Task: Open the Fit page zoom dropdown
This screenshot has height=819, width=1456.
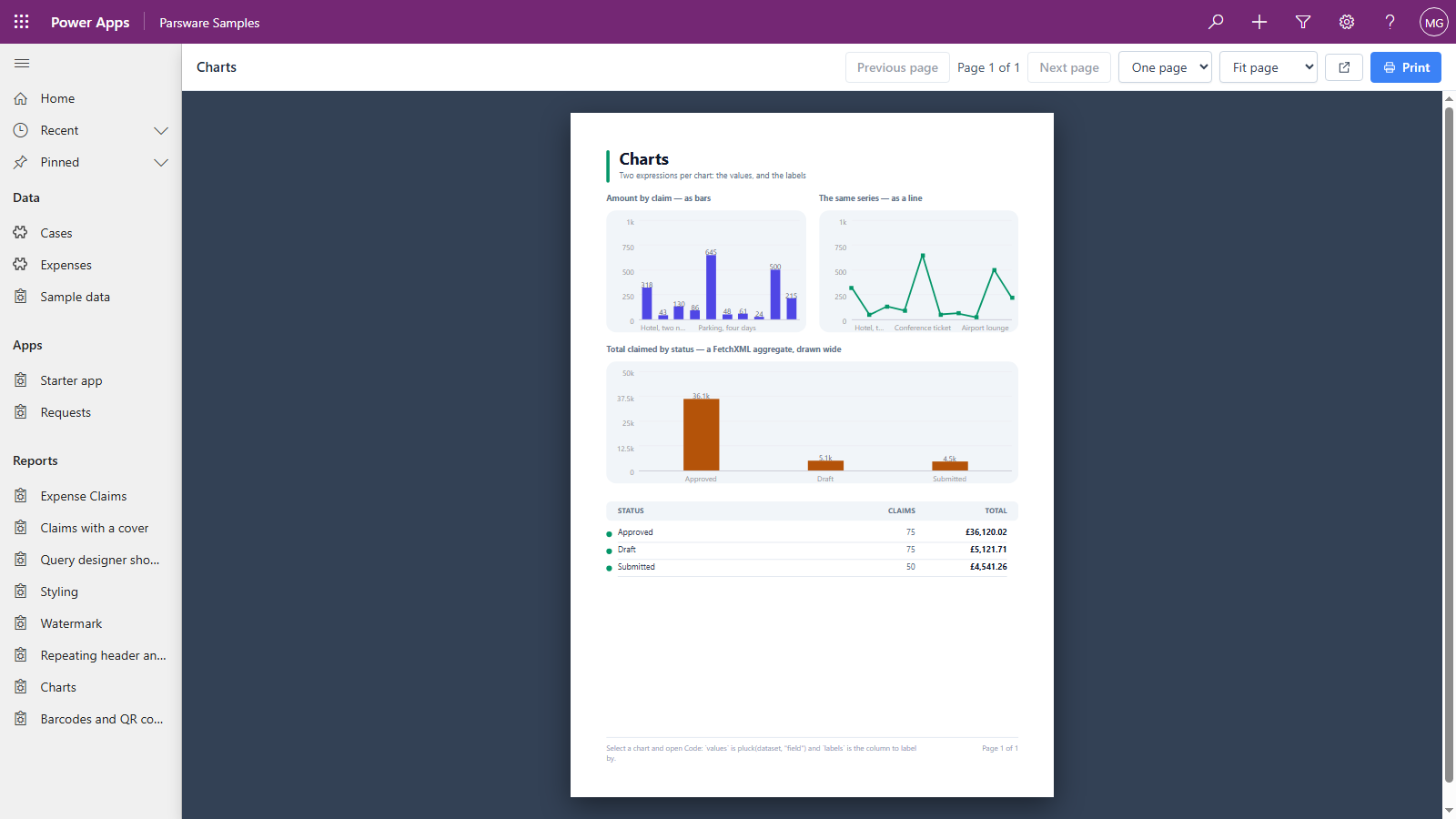Action: 1269,67
